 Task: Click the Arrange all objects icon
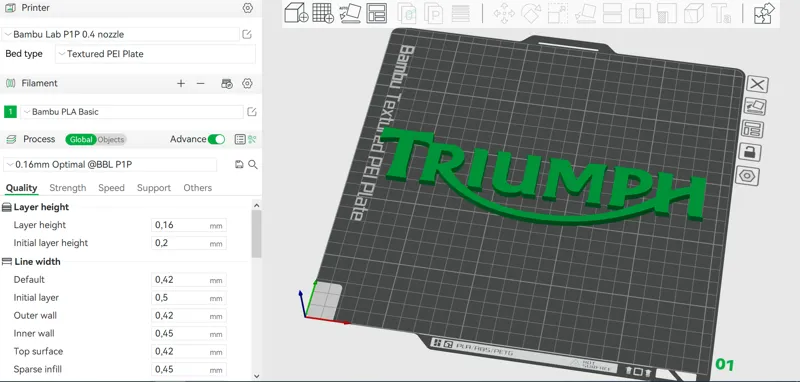point(377,13)
